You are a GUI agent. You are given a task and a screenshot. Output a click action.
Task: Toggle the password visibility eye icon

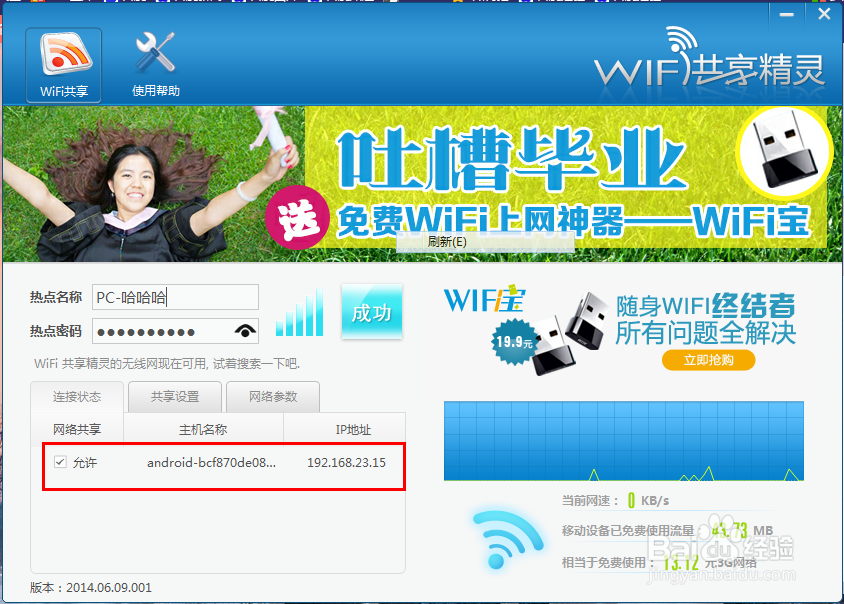(x=245, y=331)
